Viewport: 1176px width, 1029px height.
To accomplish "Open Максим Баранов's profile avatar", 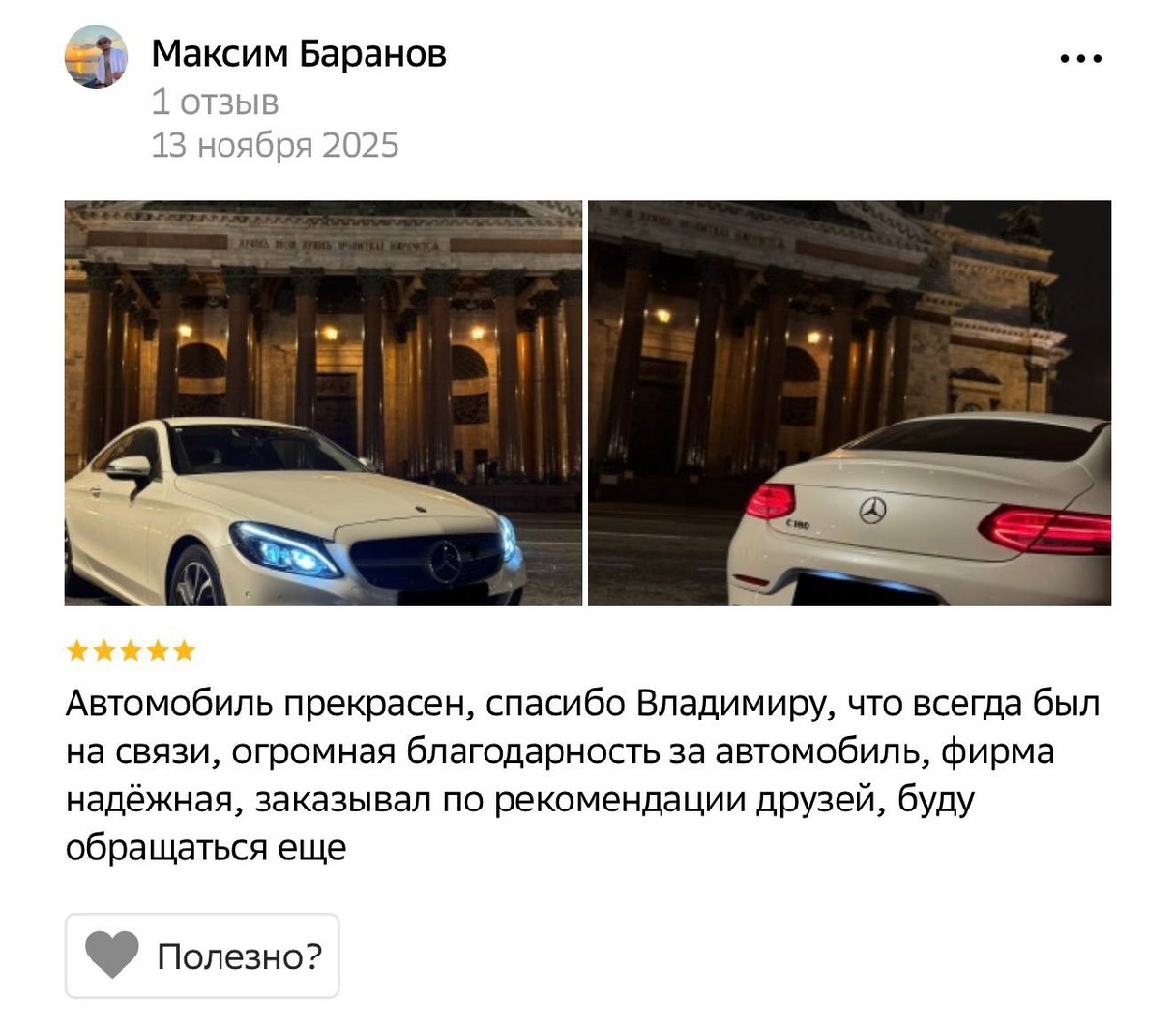I will coord(96,57).
